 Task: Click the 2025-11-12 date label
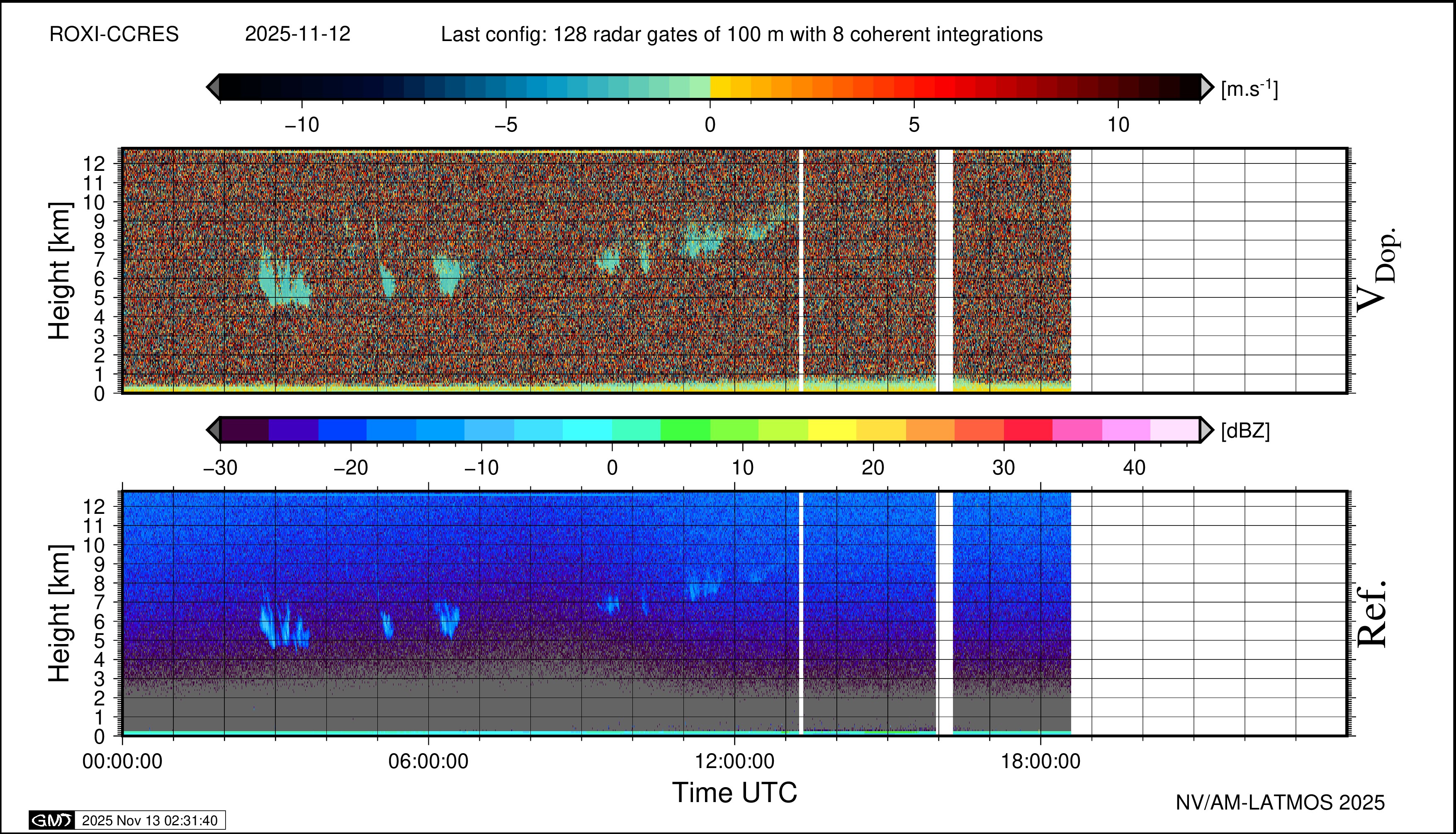pos(297,34)
